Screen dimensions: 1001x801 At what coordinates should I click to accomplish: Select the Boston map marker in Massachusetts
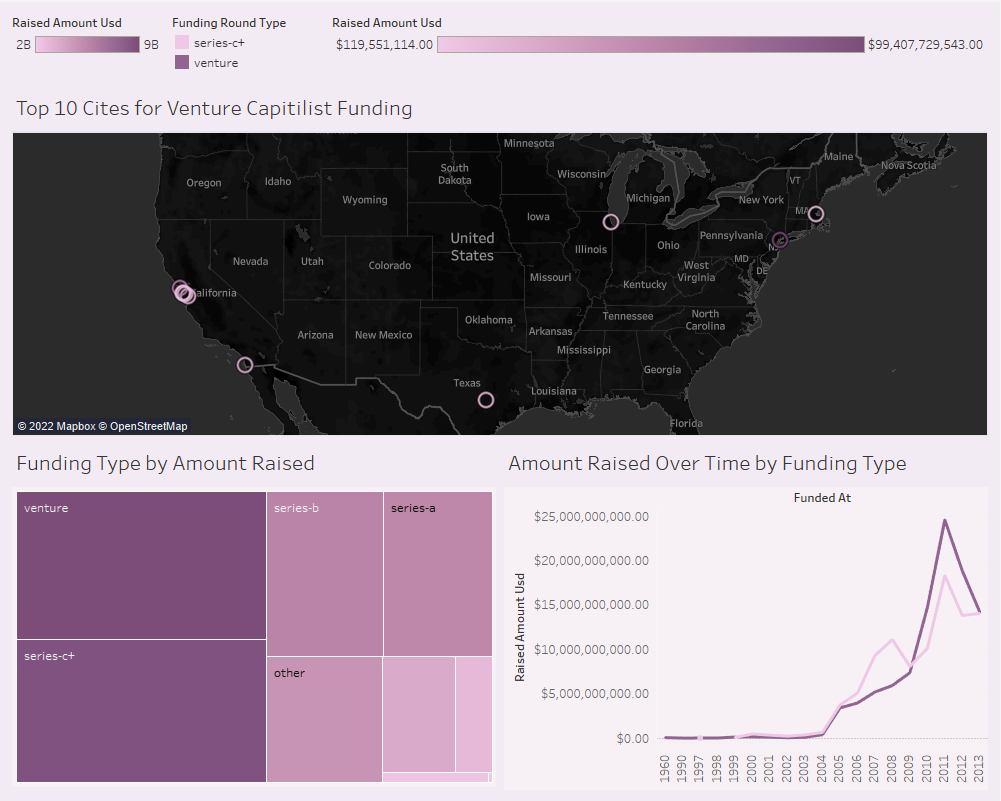click(816, 214)
